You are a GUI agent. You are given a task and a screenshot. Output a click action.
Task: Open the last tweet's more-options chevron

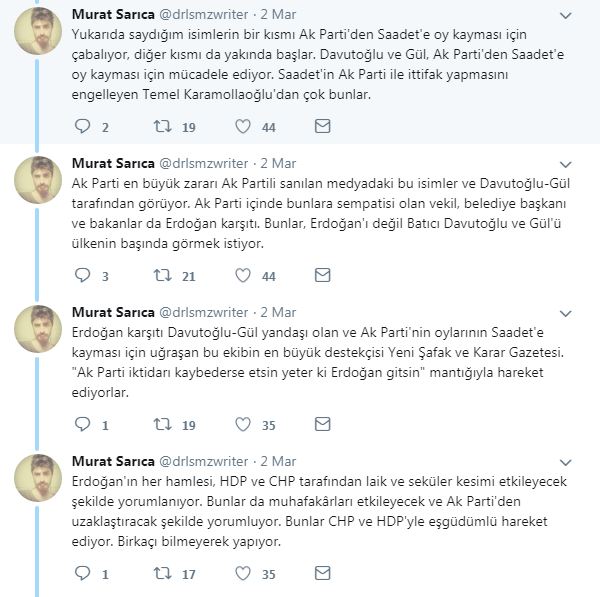[566, 461]
